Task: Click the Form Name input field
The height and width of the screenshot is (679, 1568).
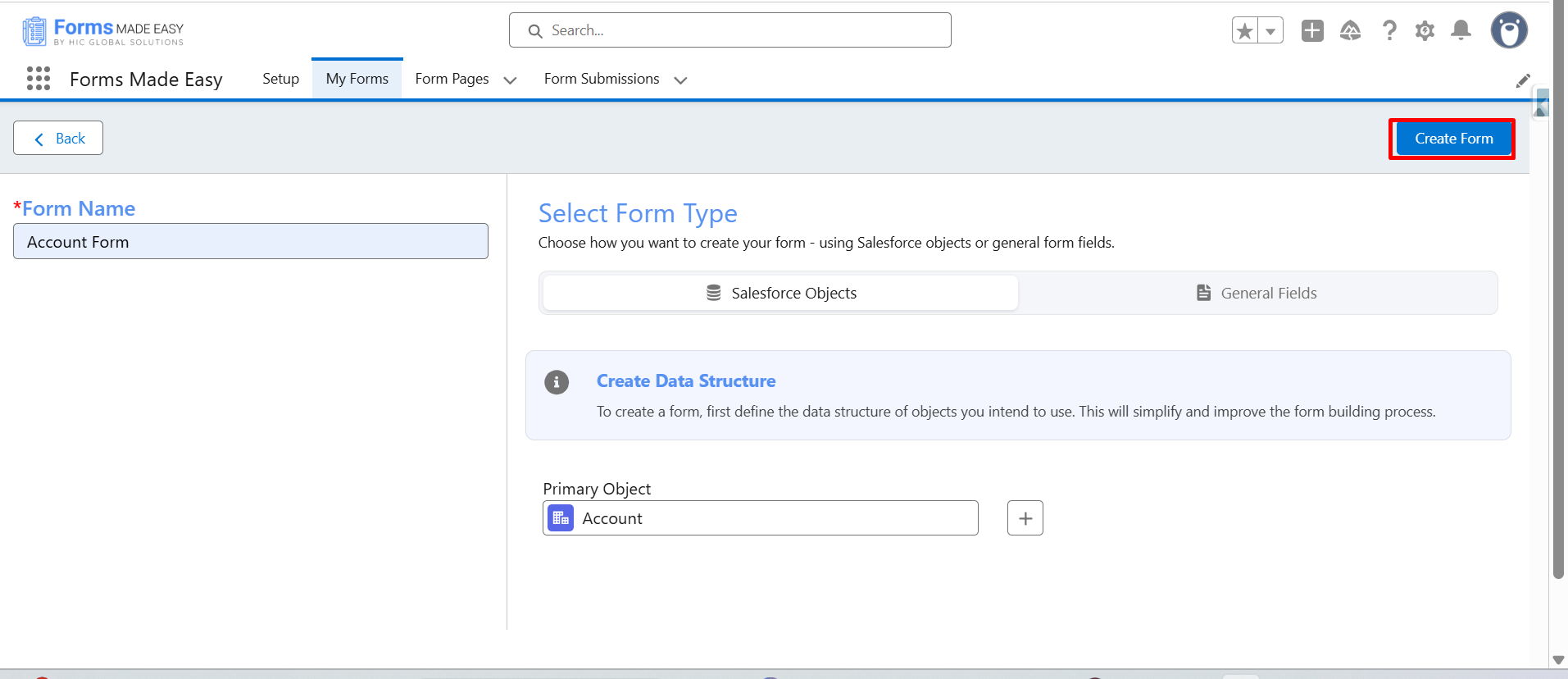Action: click(251, 241)
